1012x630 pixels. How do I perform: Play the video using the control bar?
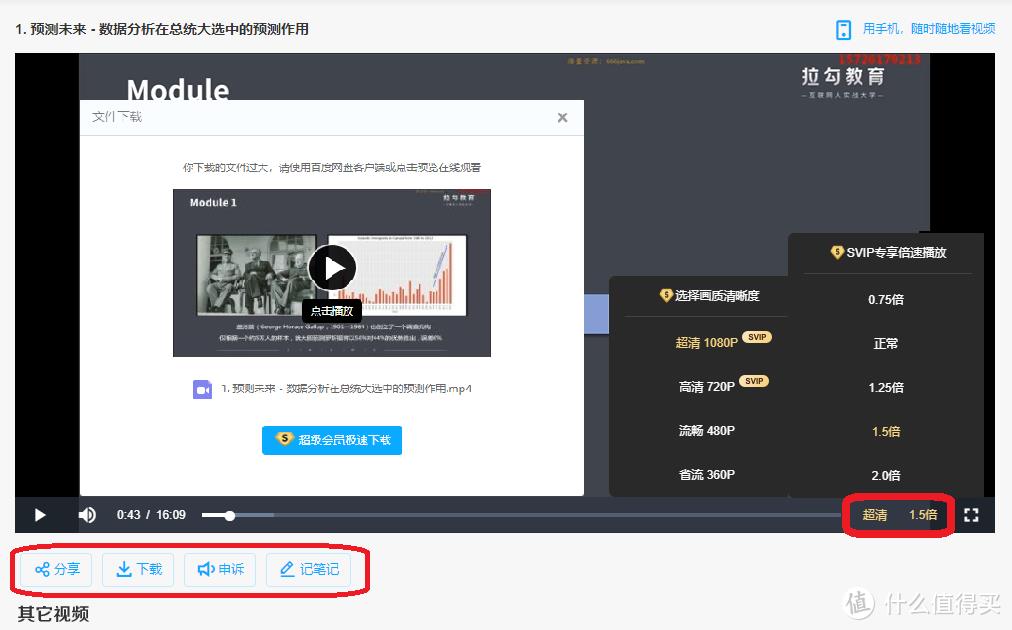(x=40, y=515)
